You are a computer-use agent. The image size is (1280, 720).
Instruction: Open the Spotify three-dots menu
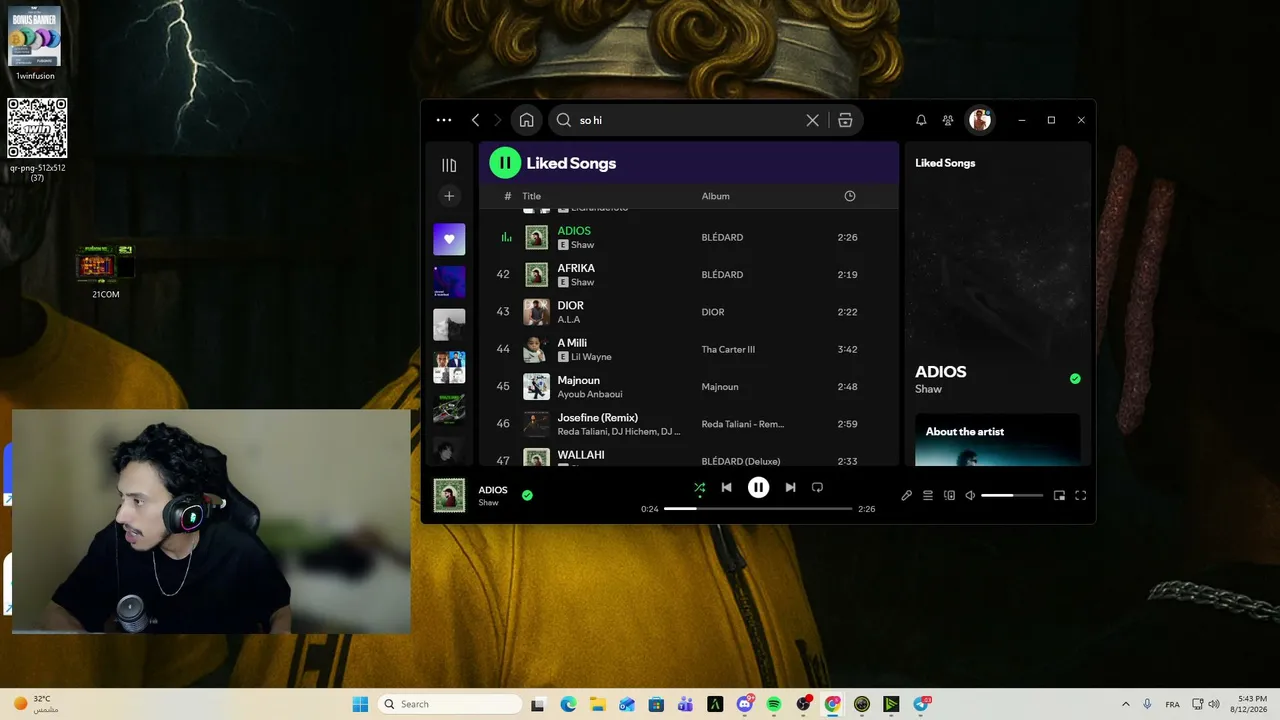[x=444, y=120]
